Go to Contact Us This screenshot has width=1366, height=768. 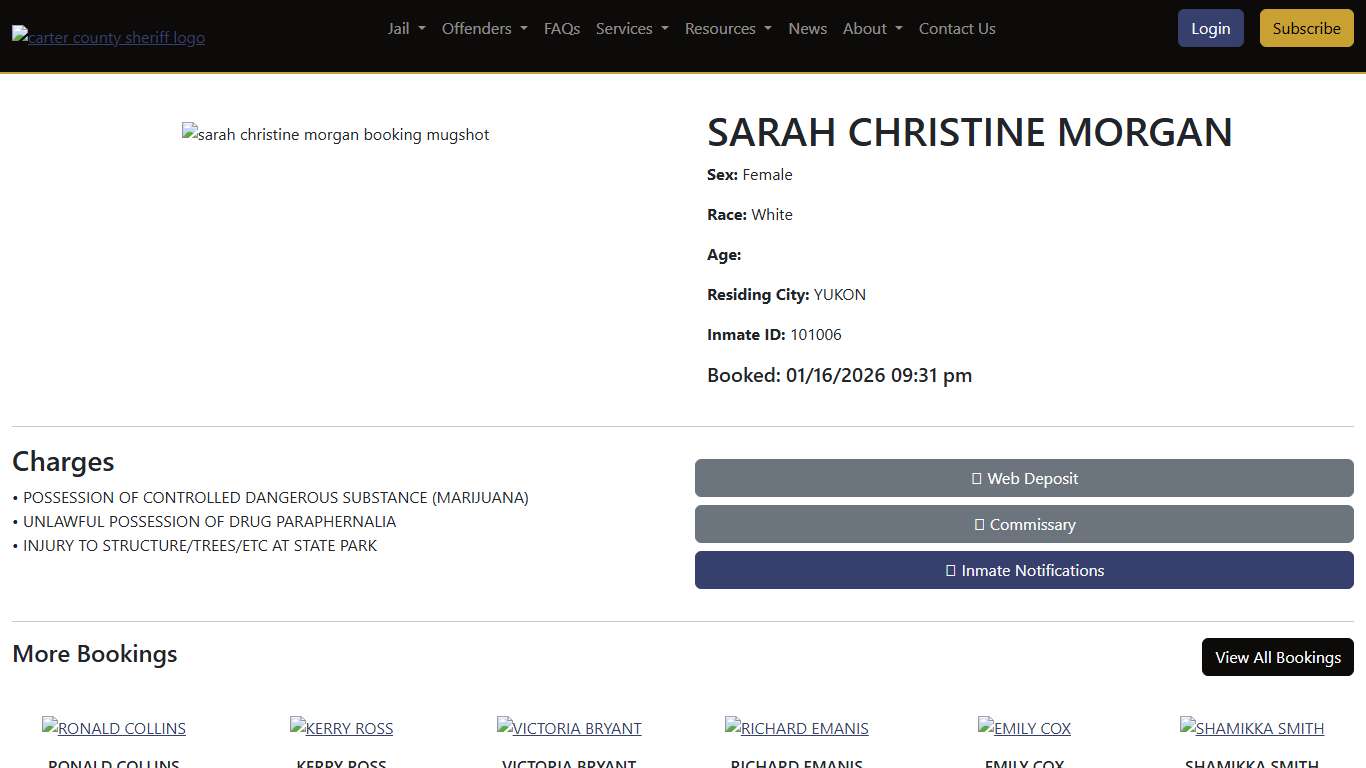(956, 28)
